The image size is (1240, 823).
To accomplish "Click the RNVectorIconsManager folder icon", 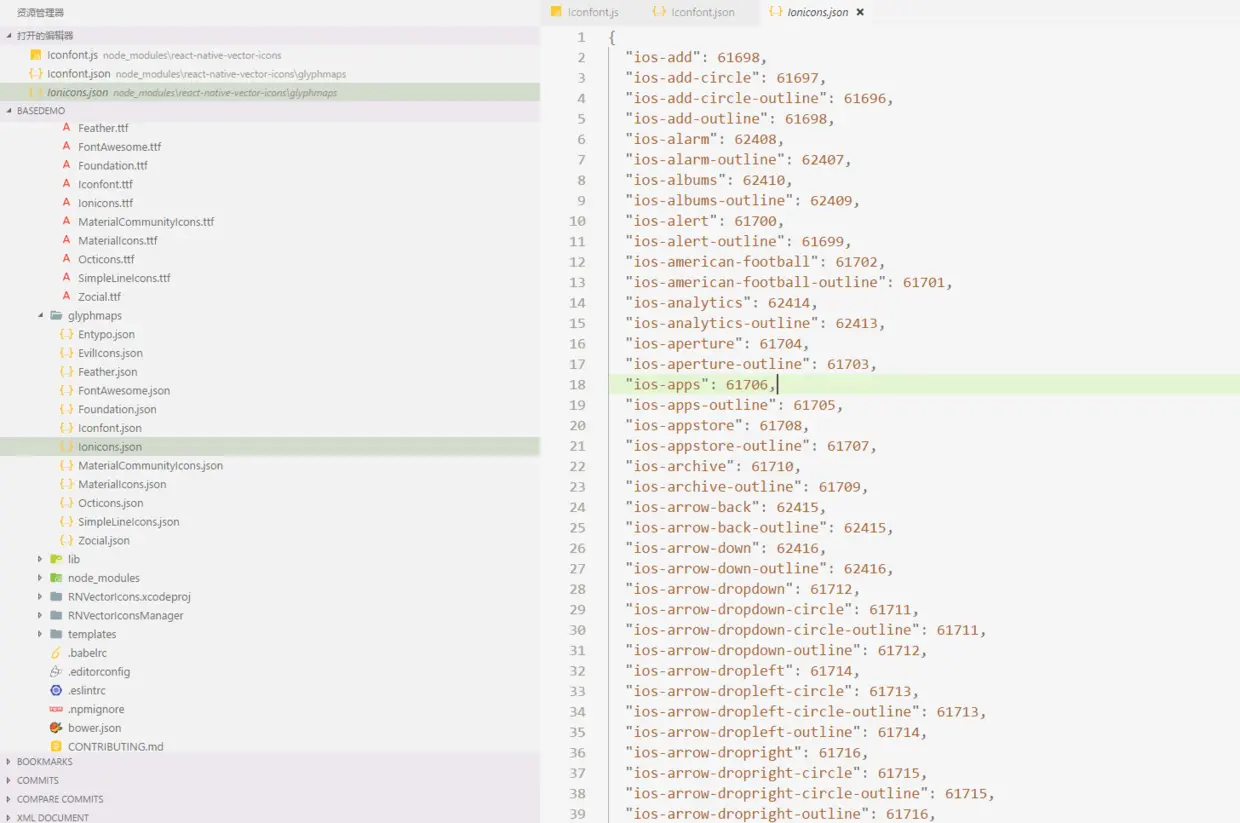I will click(x=56, y=616).
